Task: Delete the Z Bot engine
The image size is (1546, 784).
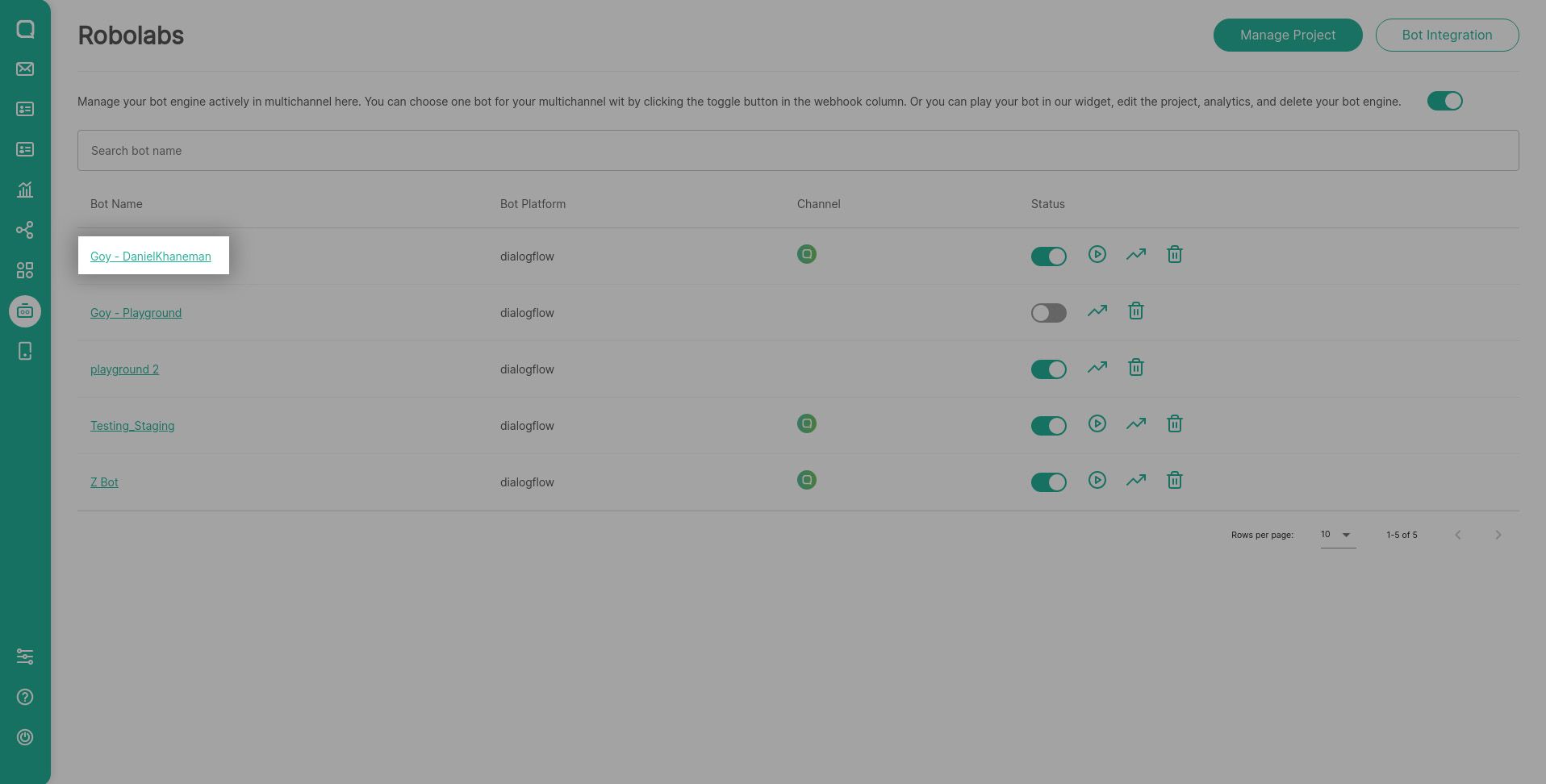Action: point(1174,481)
